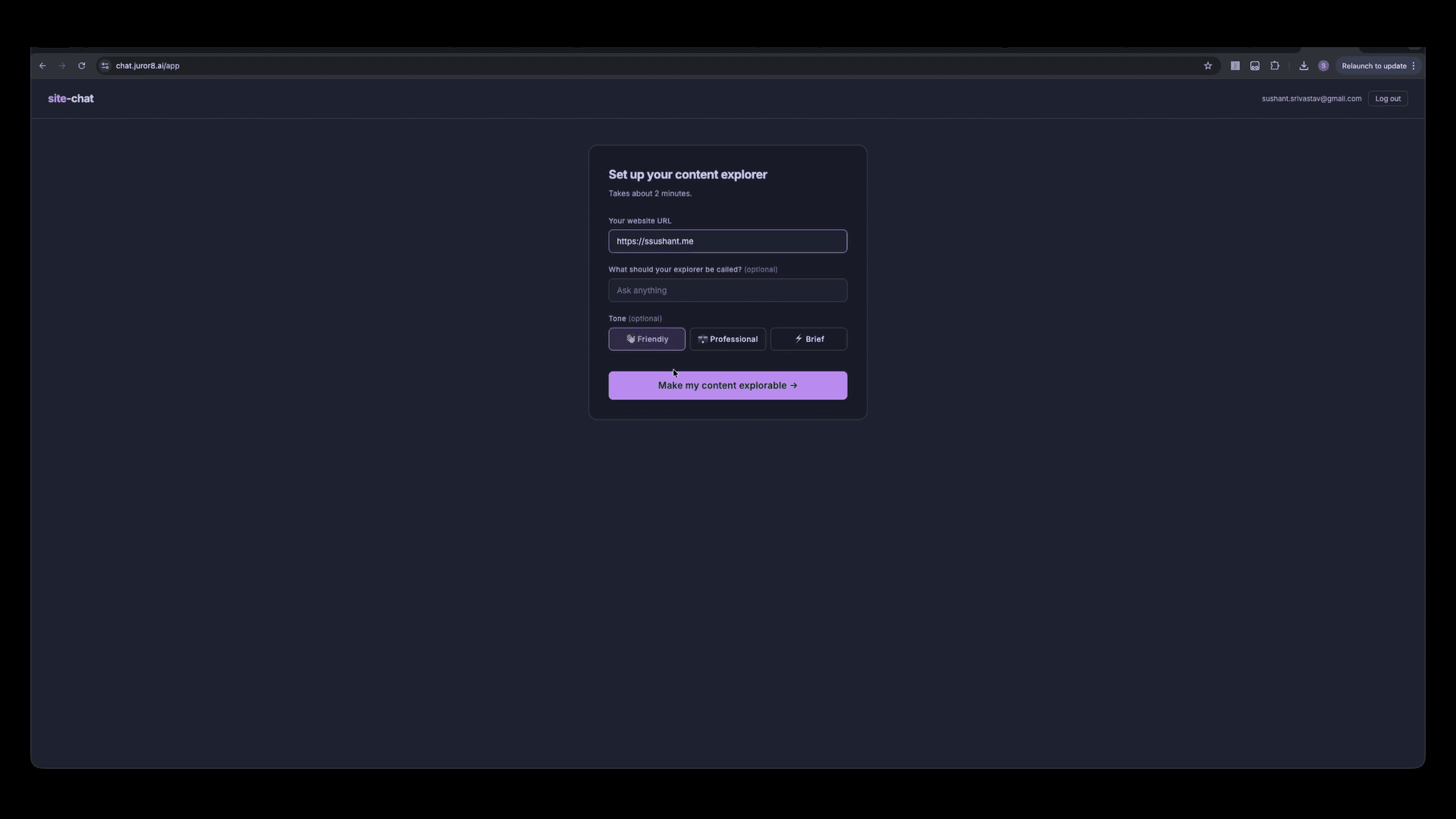
Task: Log out of the account
Action: 1388,99
